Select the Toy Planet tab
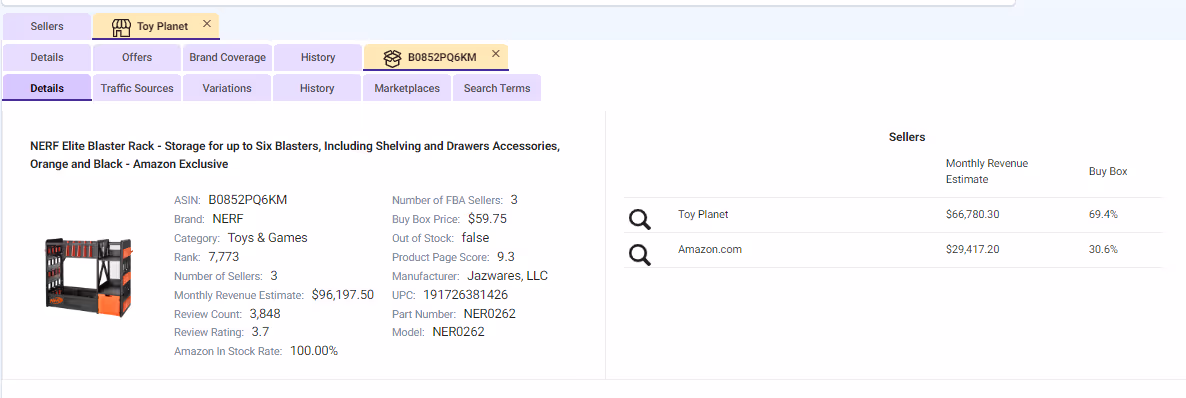Screen dimensions: 1186x398 156,26
